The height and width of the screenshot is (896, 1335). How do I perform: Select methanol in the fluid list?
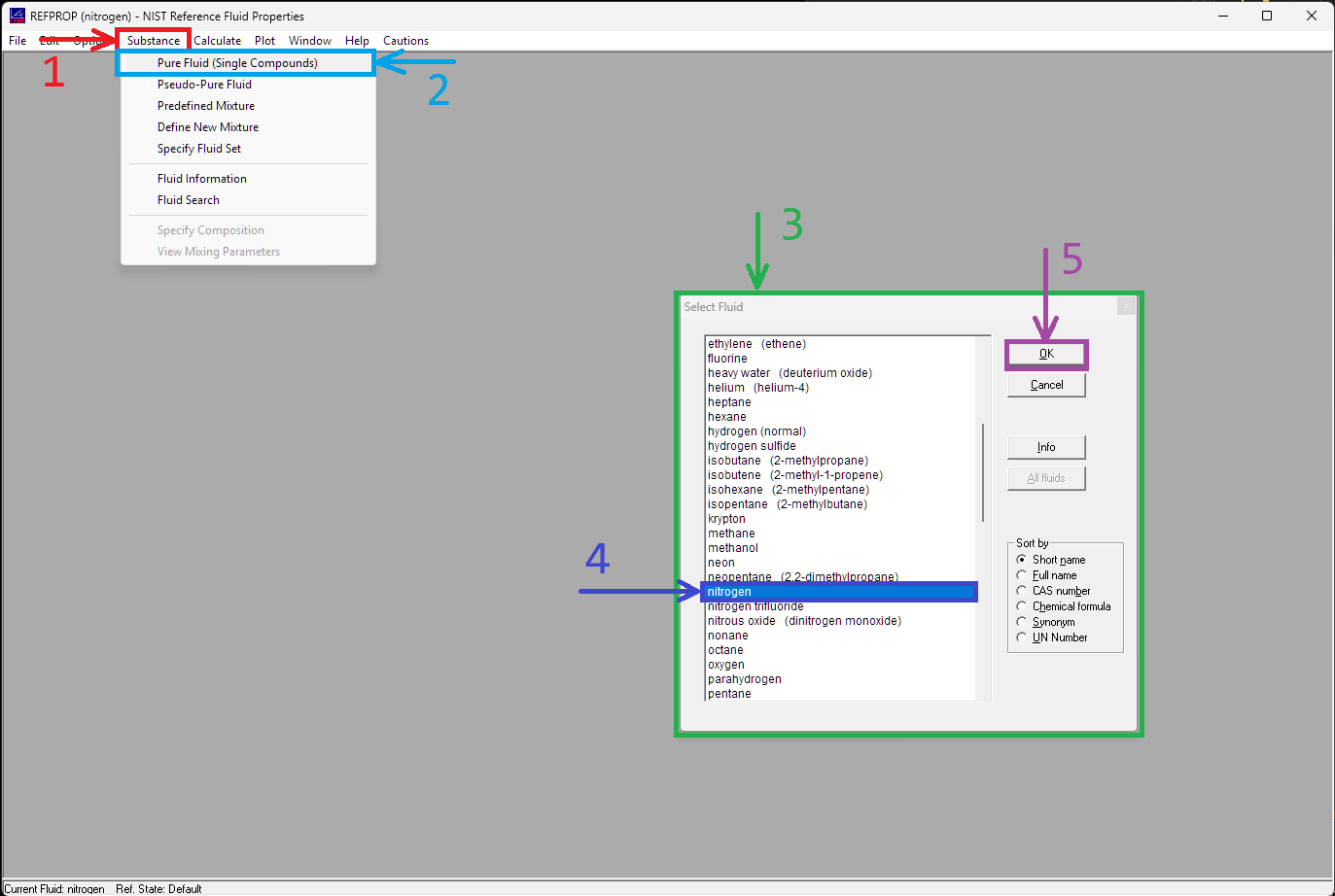[840, 548]
